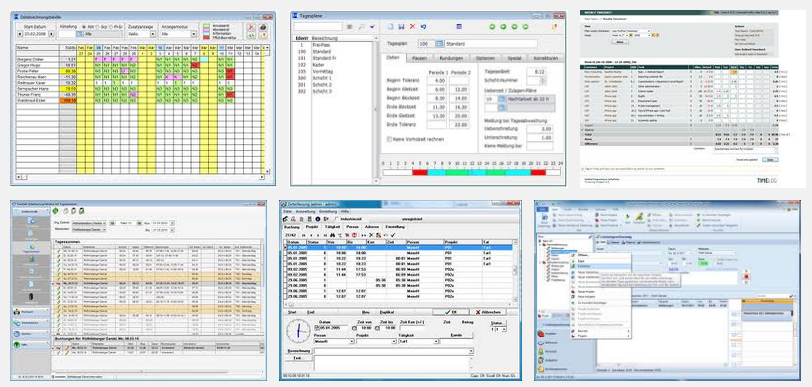This screenshot has width=812, height=387.
Task: Click the green arrow icon in the Tagessummen window toolbar
Action: click(x=55, y=211)
